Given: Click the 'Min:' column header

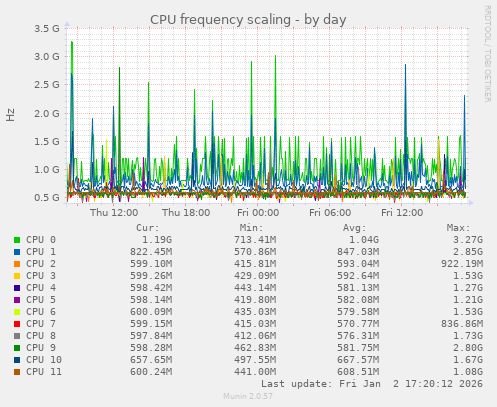Looking at the screenshot, I should pyautogui.click(x=251, y=228).
